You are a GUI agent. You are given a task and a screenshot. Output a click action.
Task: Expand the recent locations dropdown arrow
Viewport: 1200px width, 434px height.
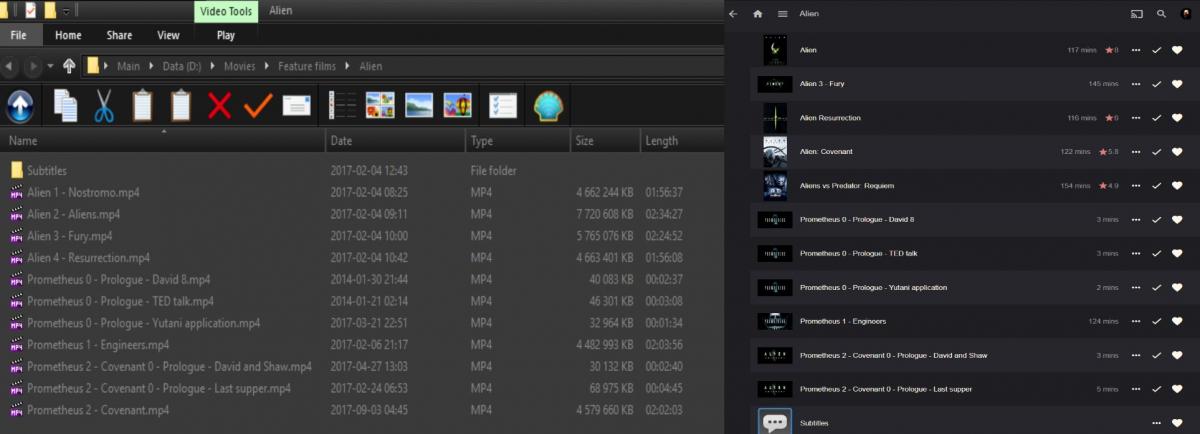click(x=49, y=67)
